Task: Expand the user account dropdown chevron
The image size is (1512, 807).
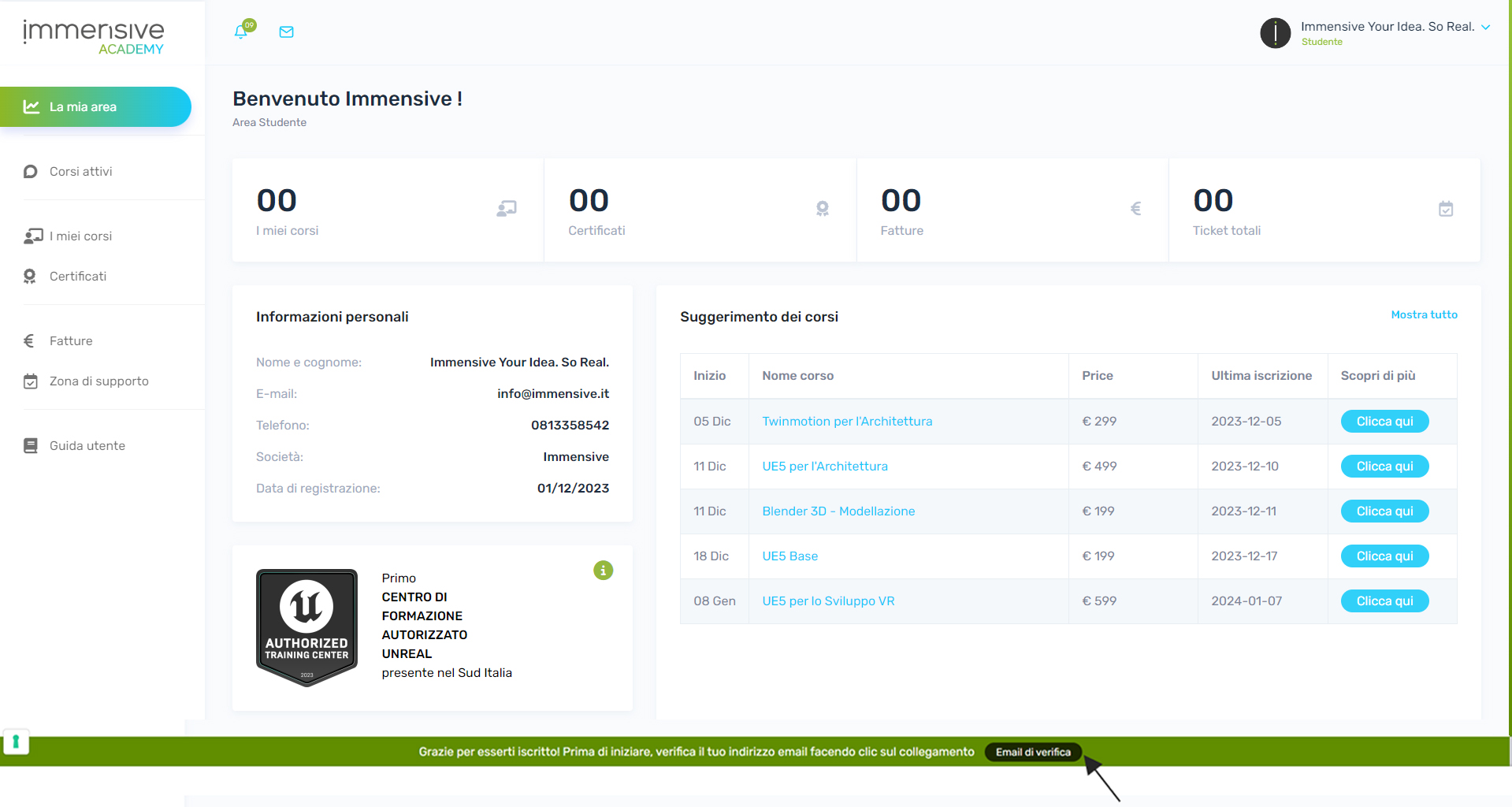Action: pyautogui.click(x=1486, y=27)
